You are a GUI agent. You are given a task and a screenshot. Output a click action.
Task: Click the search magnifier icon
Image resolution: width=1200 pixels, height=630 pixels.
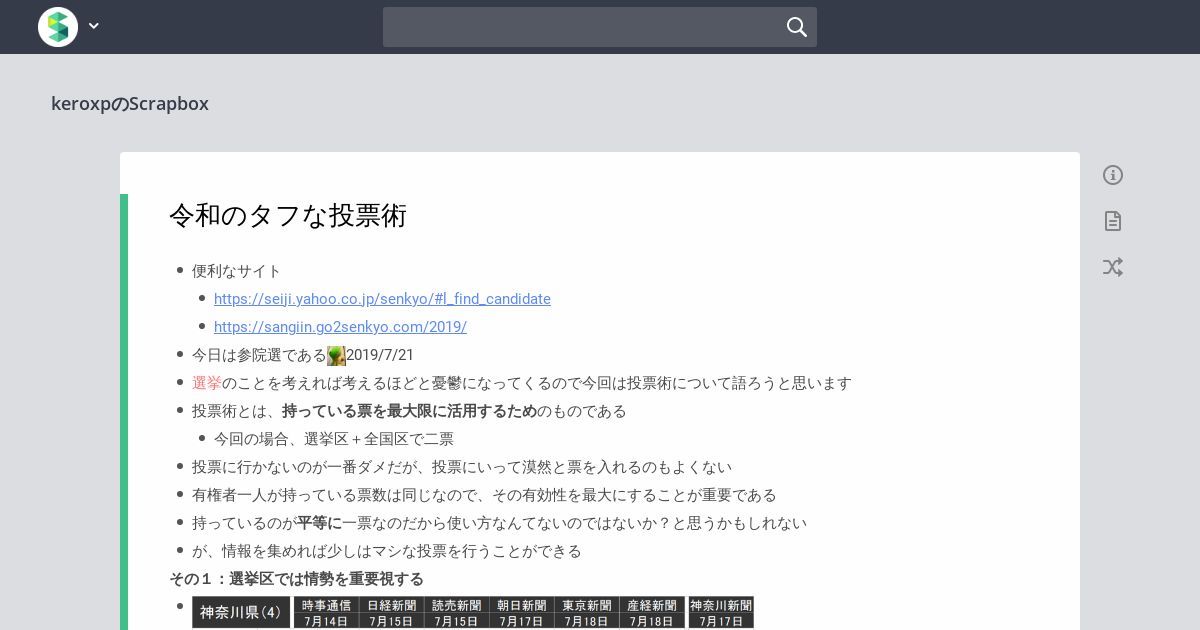point(796,27)
